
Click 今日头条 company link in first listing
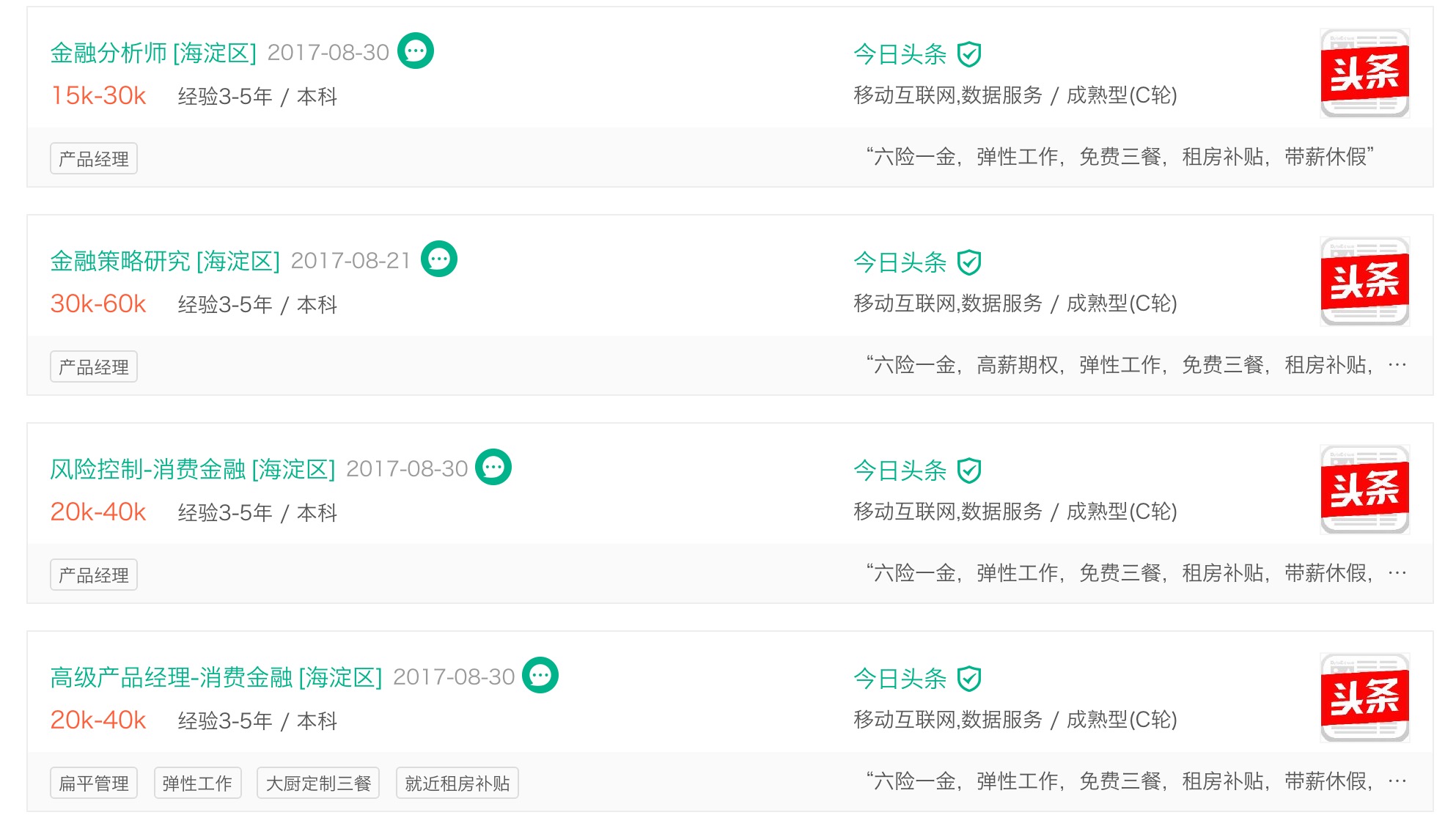(900, 54)
